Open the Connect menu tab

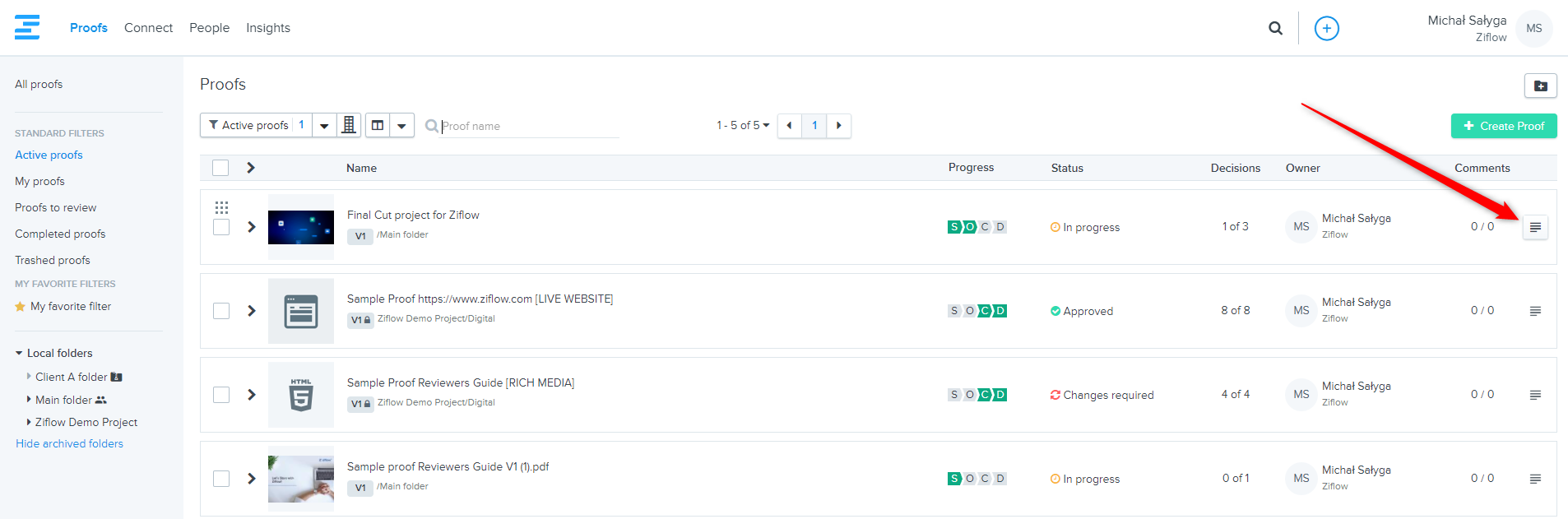click(x=148, y=28)
